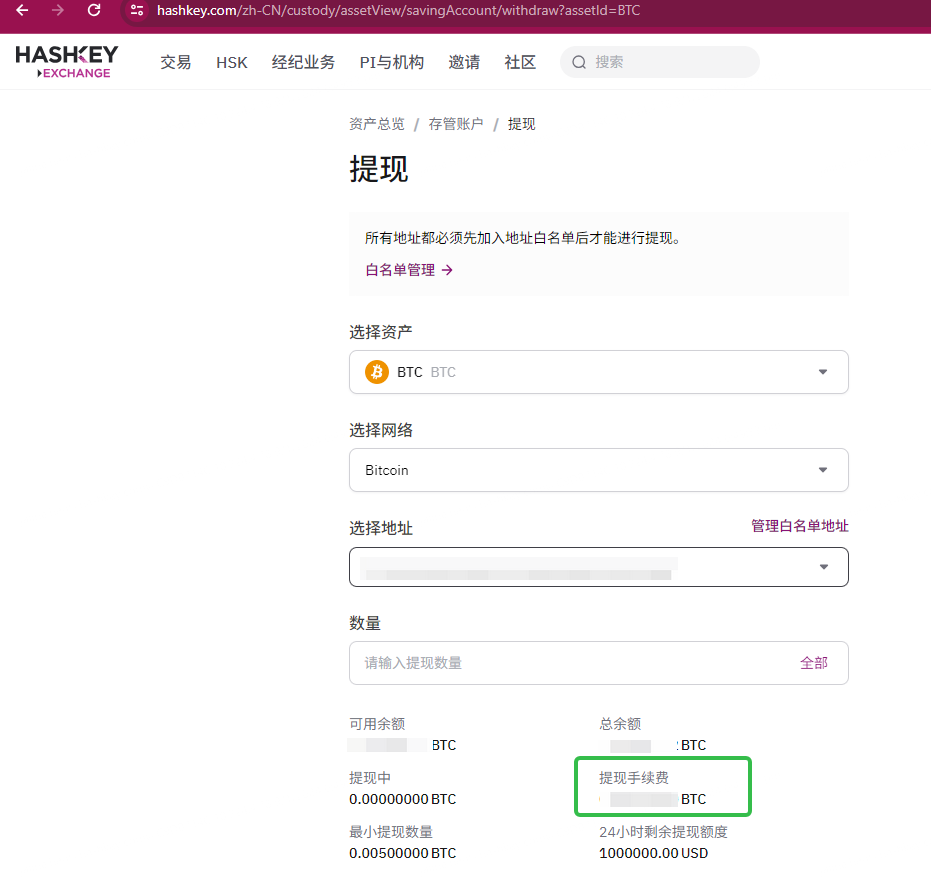This screenshot has width=931, height=885.
Task: Click the 0.00500000 BTC minimum value
Action: [403, 854]
